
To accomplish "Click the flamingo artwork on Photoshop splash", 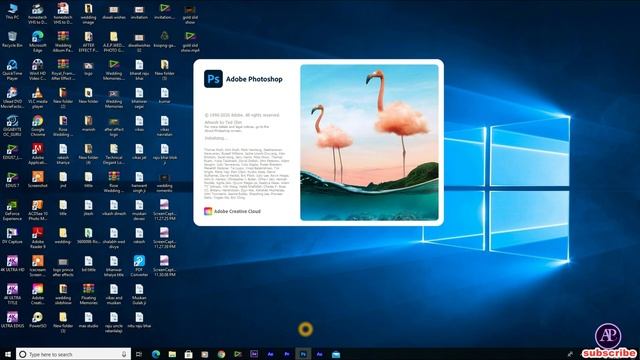I will pos(369,142).
